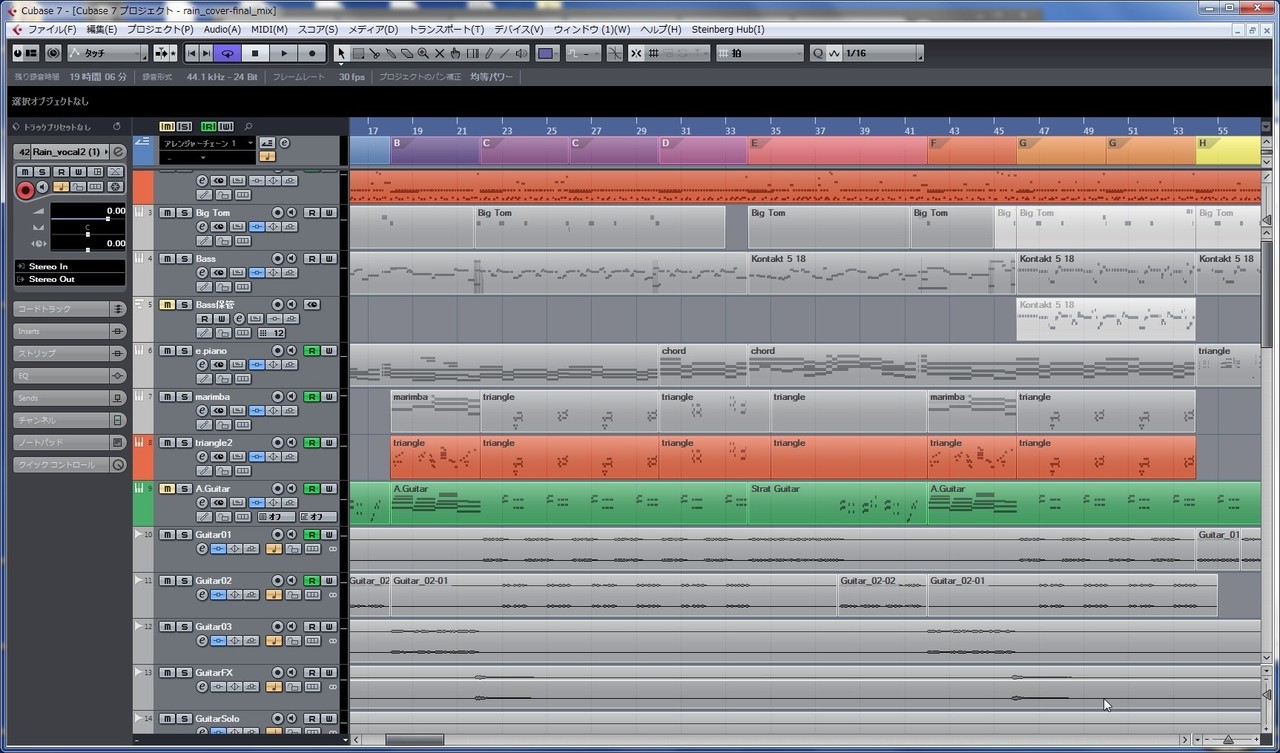Unmute the Bass保管 track
This screenshot has height=753, width=1280.
point(167,305)
